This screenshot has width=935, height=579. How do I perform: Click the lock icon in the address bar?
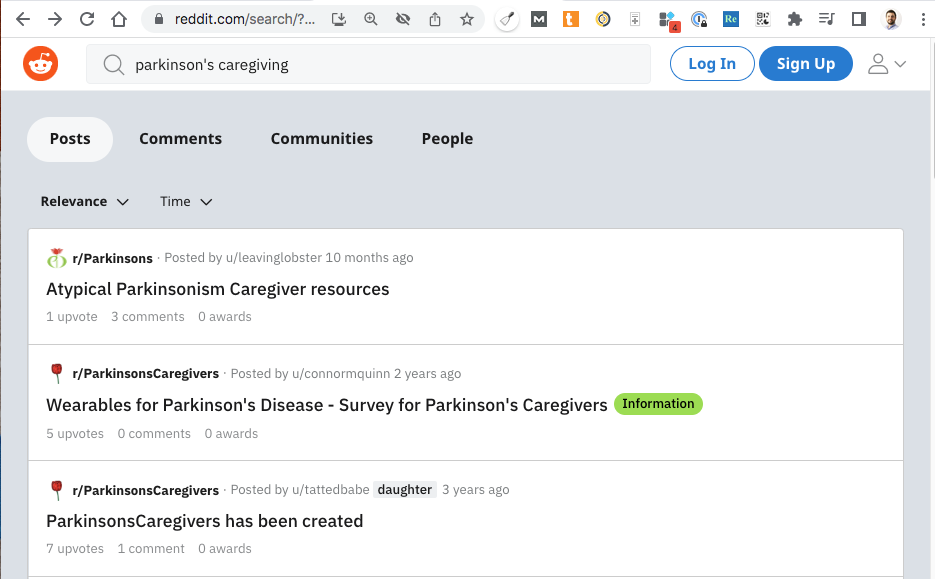(x=159, y=19)
